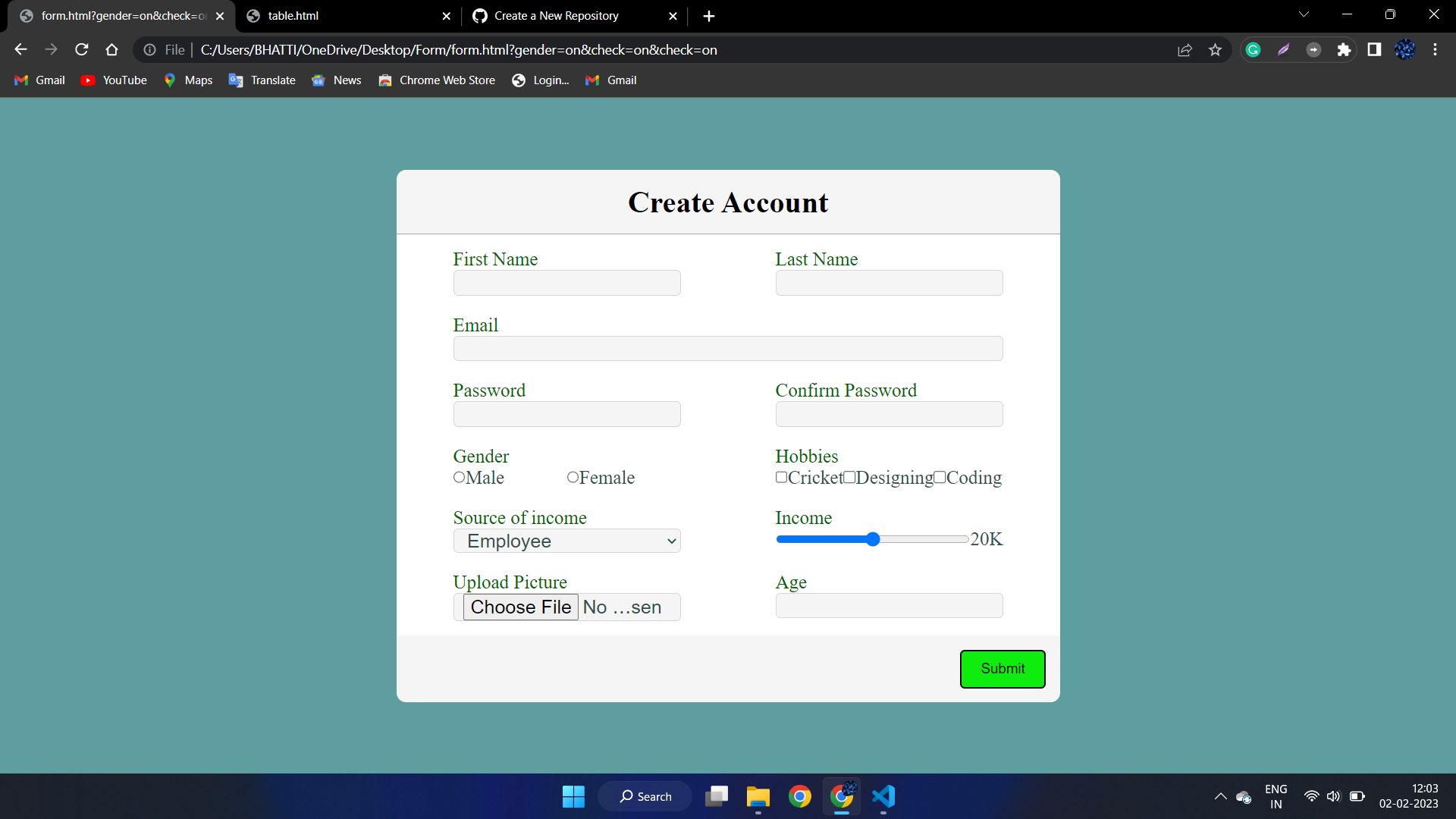
Task: Click Choose File to upload picture
Action: tap(520, 607)
